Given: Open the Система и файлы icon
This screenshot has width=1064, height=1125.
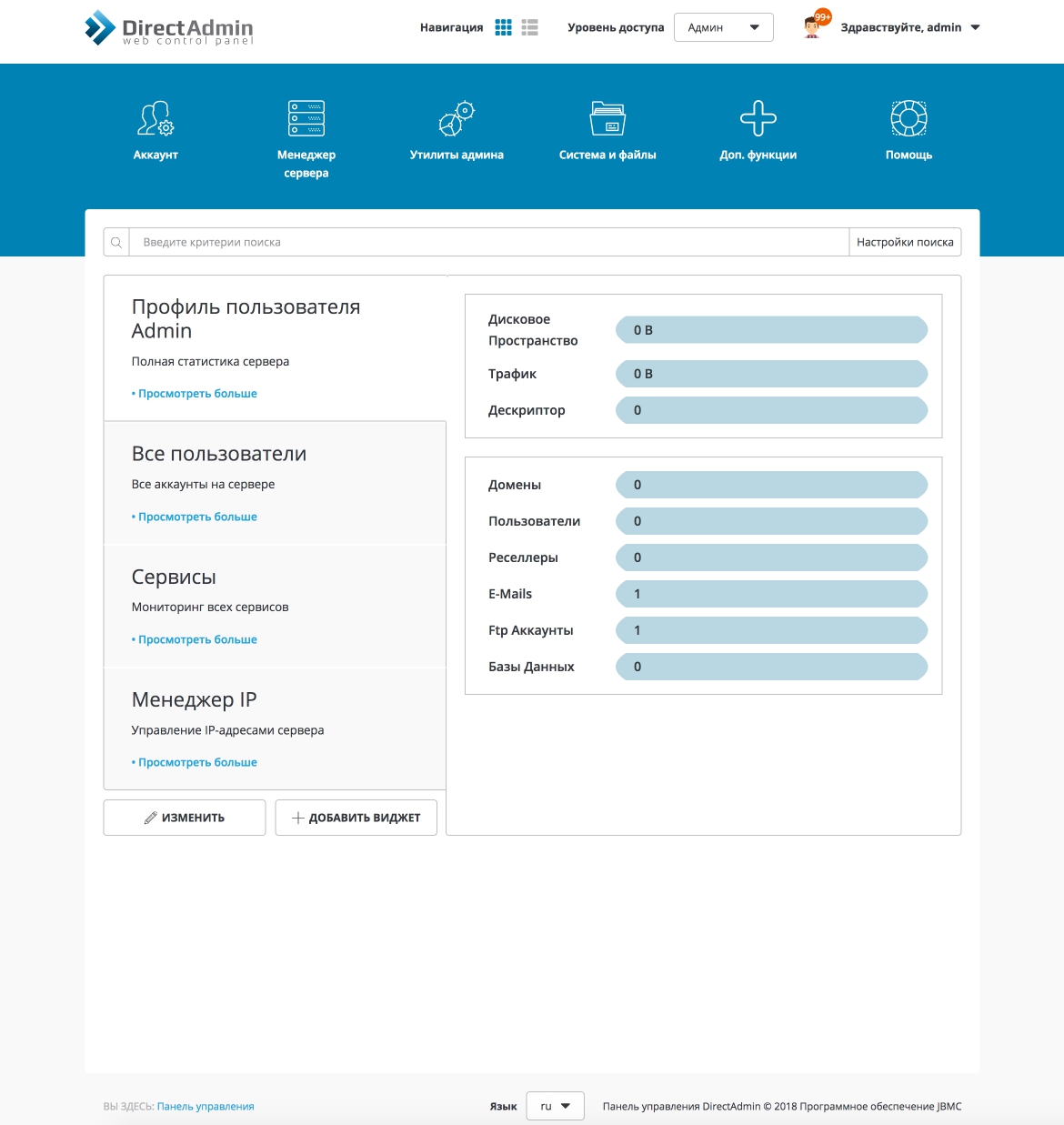Looking at the screenshot, I should [607, 119].
